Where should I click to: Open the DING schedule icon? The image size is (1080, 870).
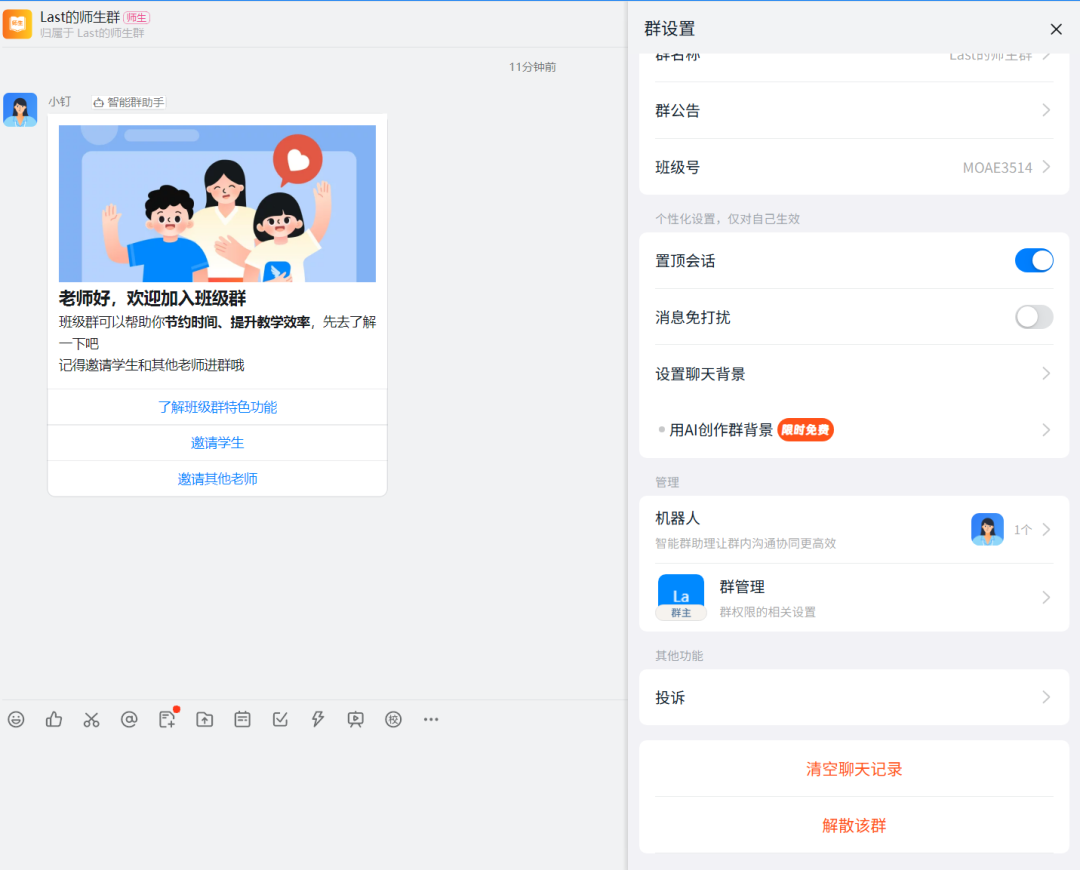[242, 719]
